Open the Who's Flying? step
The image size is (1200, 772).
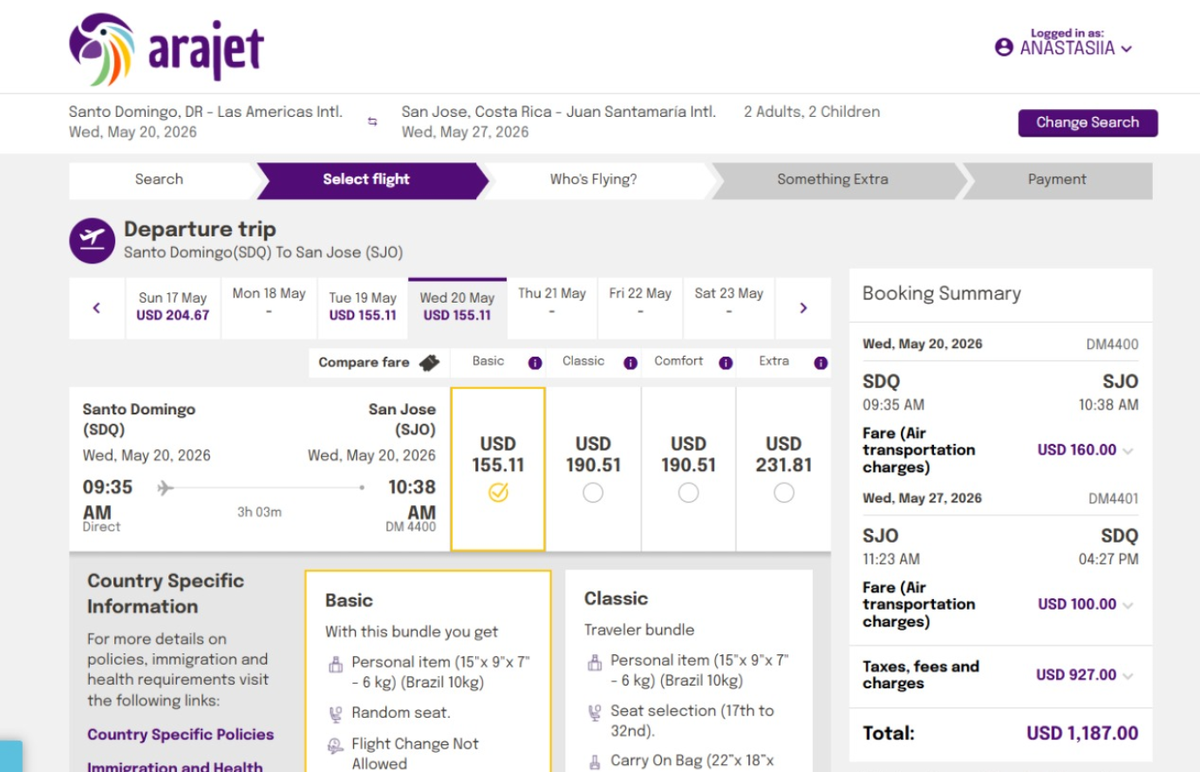tap(593, 180)
